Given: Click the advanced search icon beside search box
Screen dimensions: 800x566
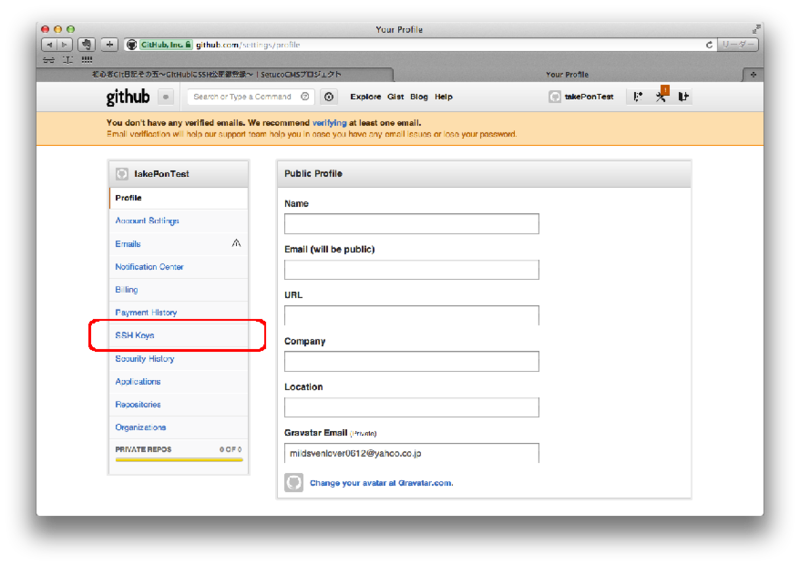Looking at the screenshot, I should (329, 96).
